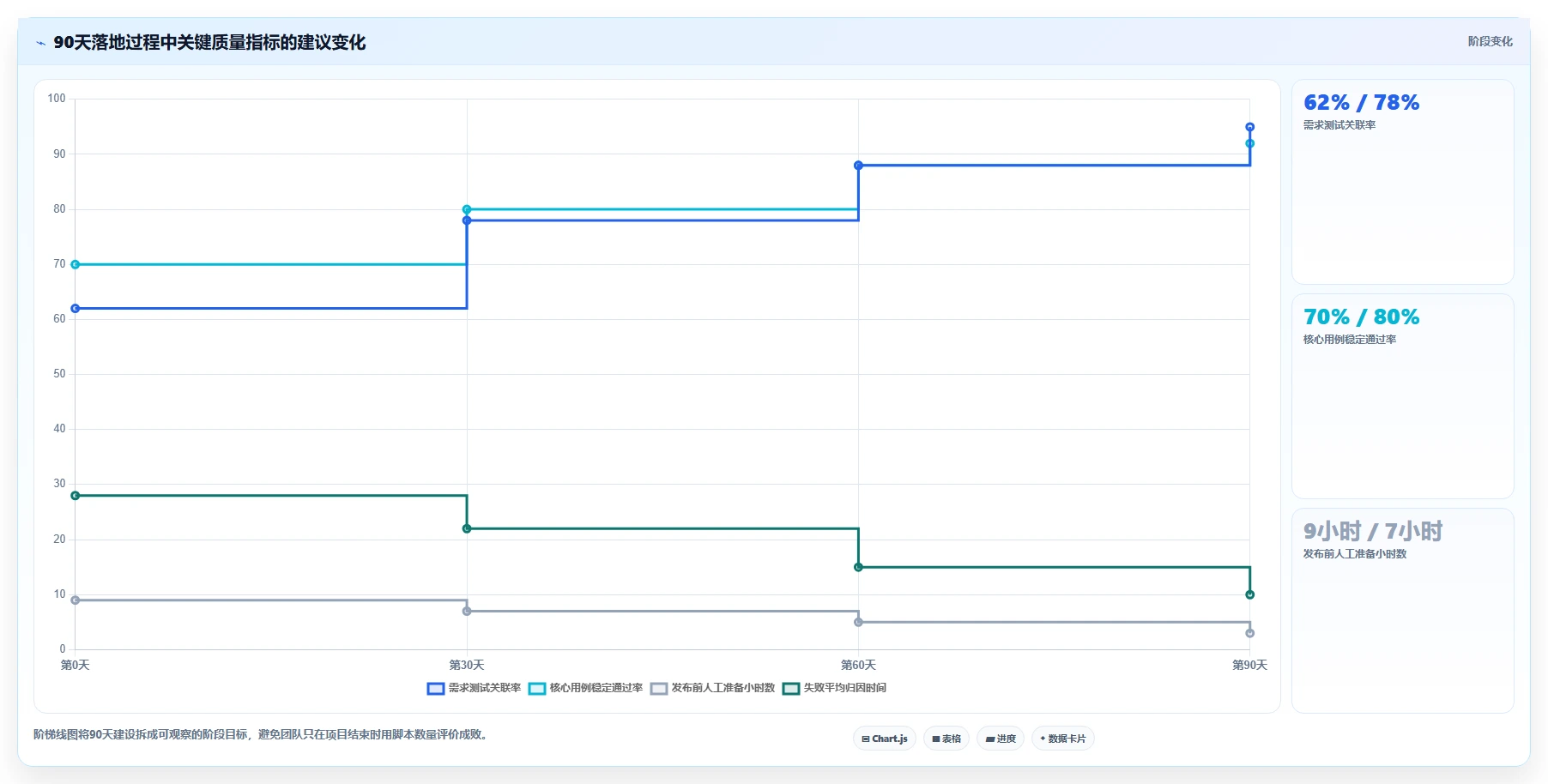Click the 数据卡片 chip

(1063, 739)
